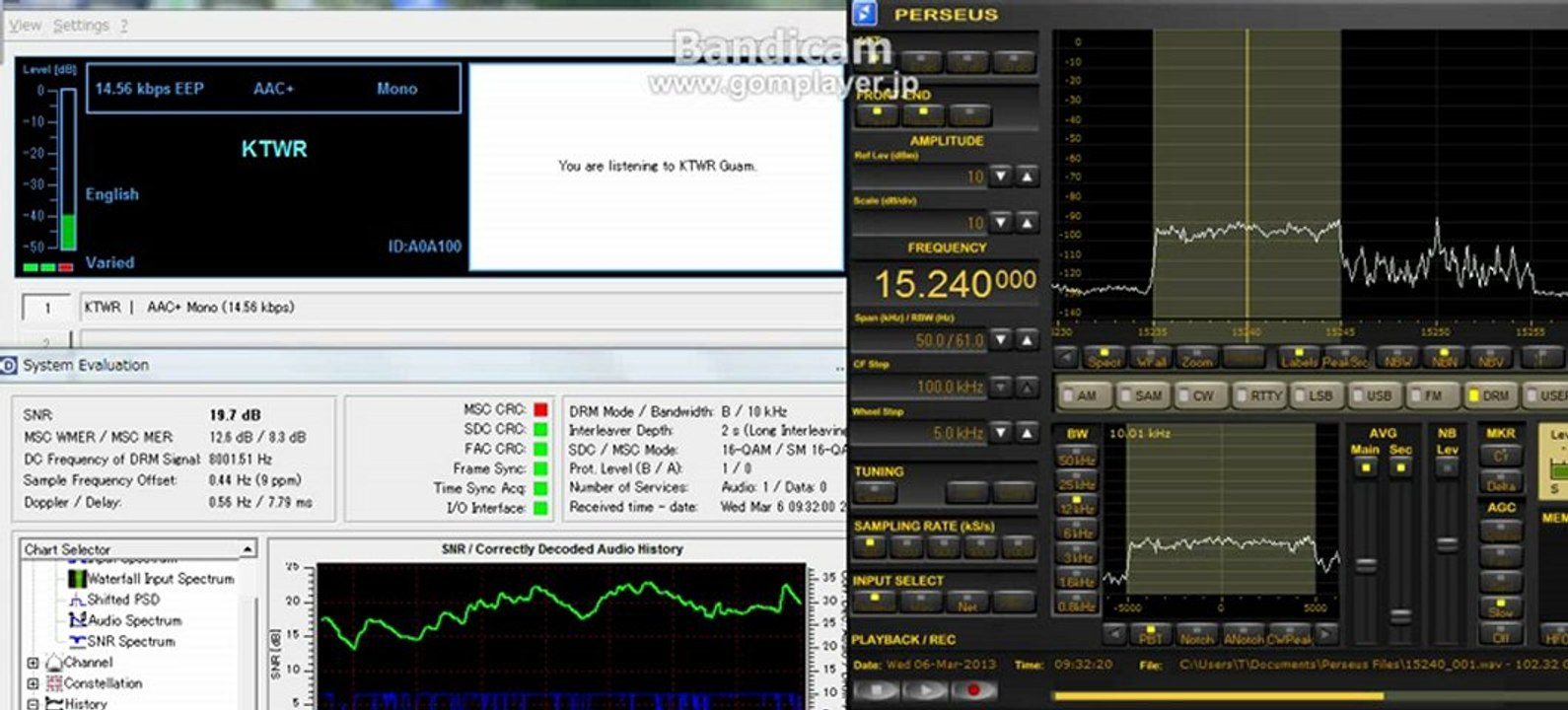Open the View menu

coord(25,26)
